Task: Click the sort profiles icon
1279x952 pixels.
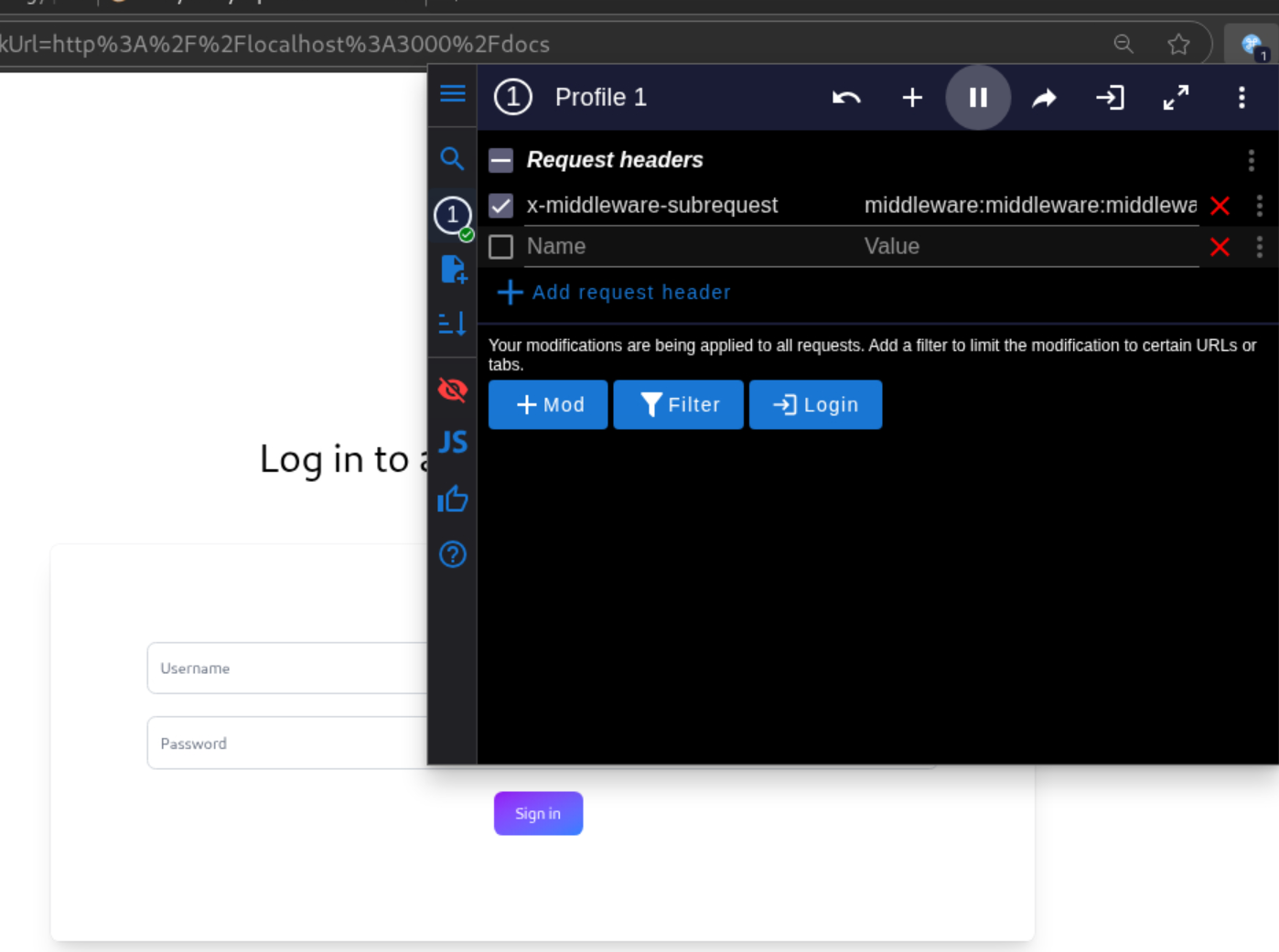Action: click(x=452, y=324)
